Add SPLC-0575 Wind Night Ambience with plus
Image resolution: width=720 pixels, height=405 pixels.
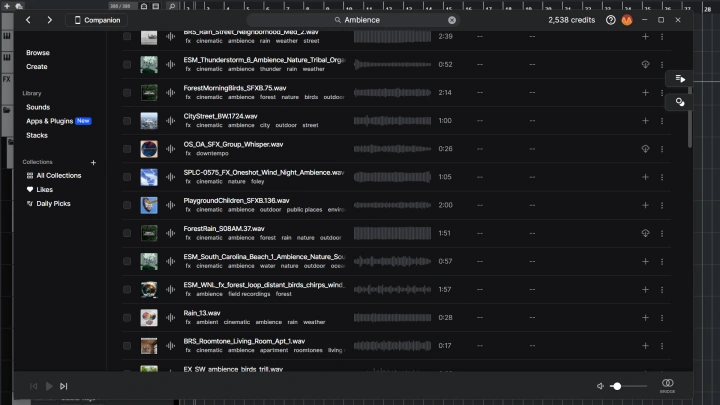point(645,177)
